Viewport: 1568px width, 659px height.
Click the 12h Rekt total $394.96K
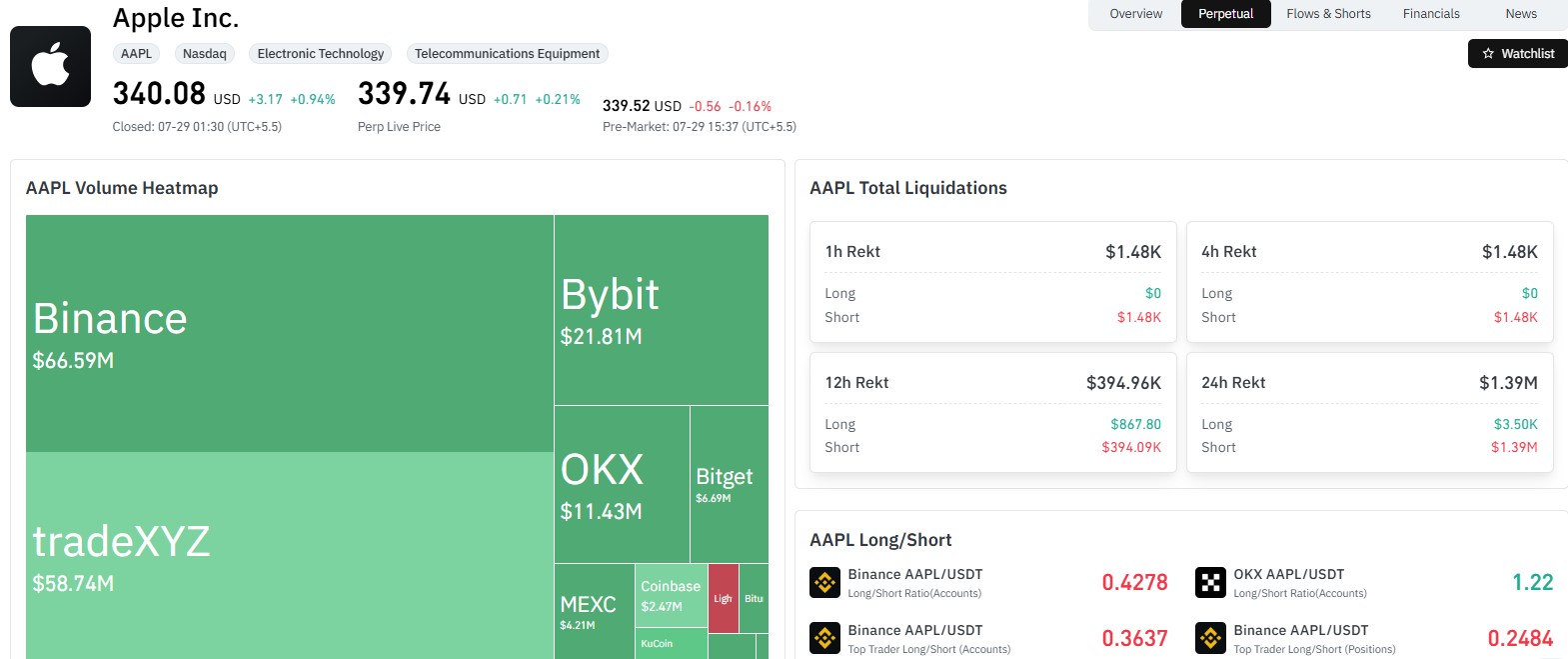(1123, 383)
